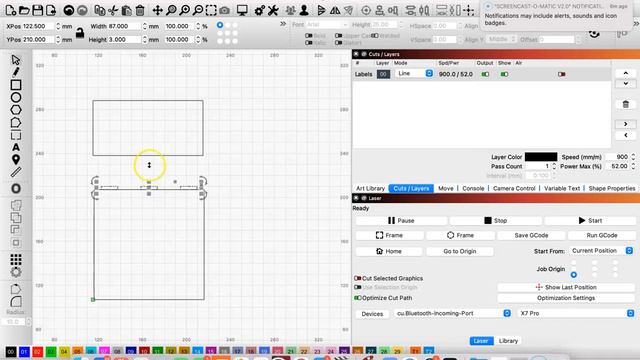This screenshot has width=640, height=360.
Task: Click the Width input field
Action: coord(124,26)
